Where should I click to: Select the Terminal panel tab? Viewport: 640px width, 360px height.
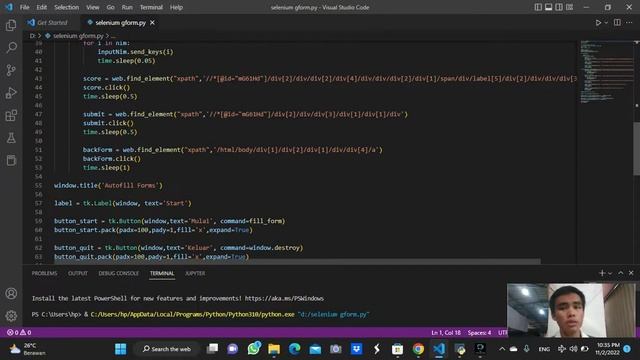162,273
